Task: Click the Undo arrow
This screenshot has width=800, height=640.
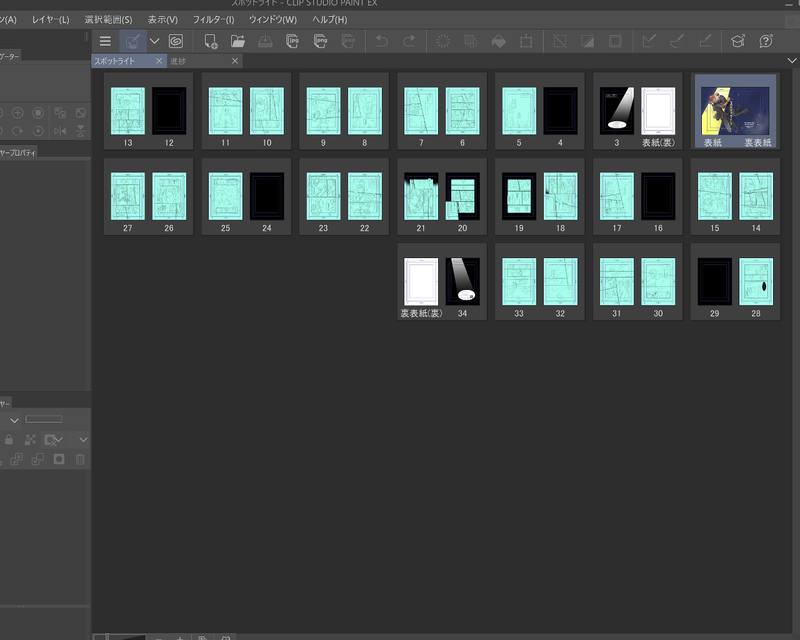Action: (x=382, y=41)
